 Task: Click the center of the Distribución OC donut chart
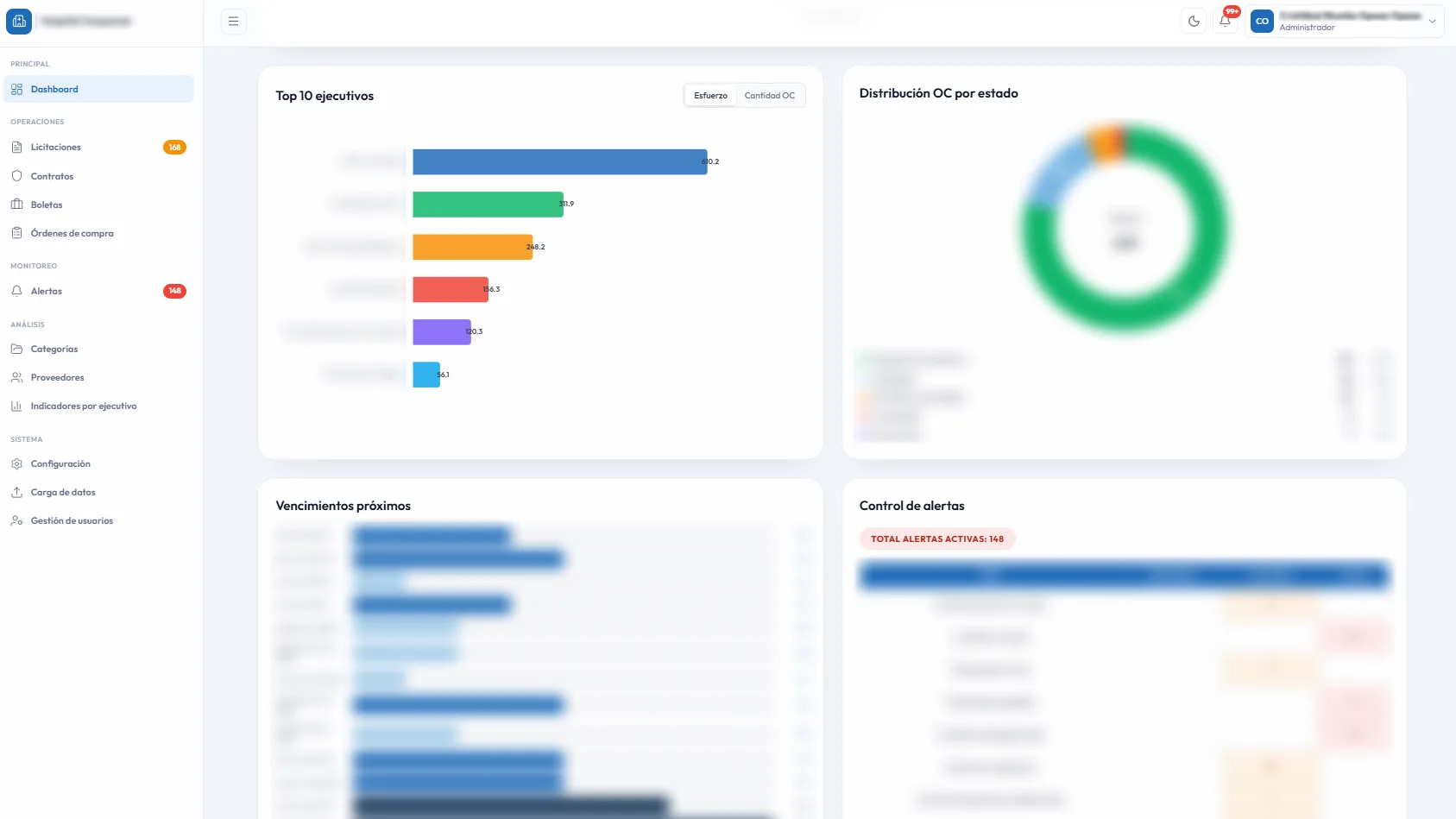coord(1124,227)
